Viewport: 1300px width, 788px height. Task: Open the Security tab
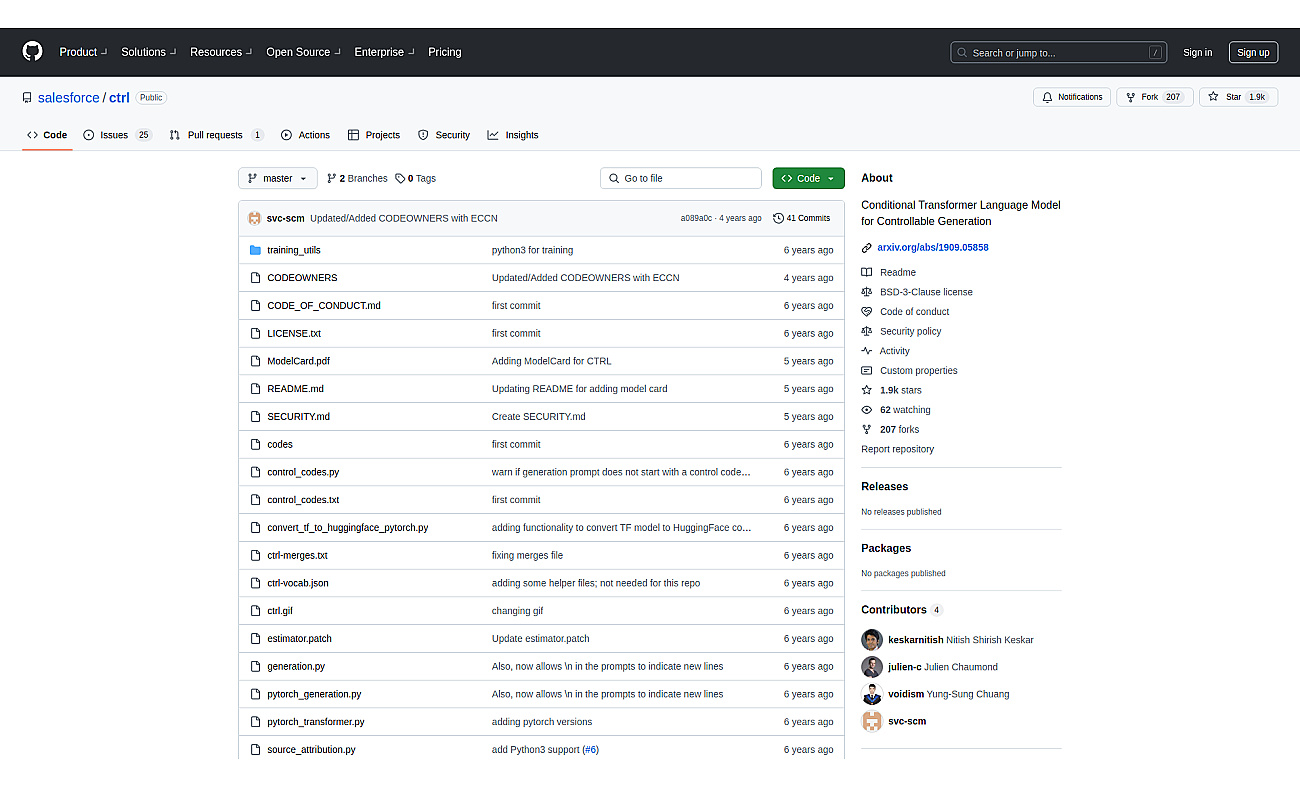(444, 135)
